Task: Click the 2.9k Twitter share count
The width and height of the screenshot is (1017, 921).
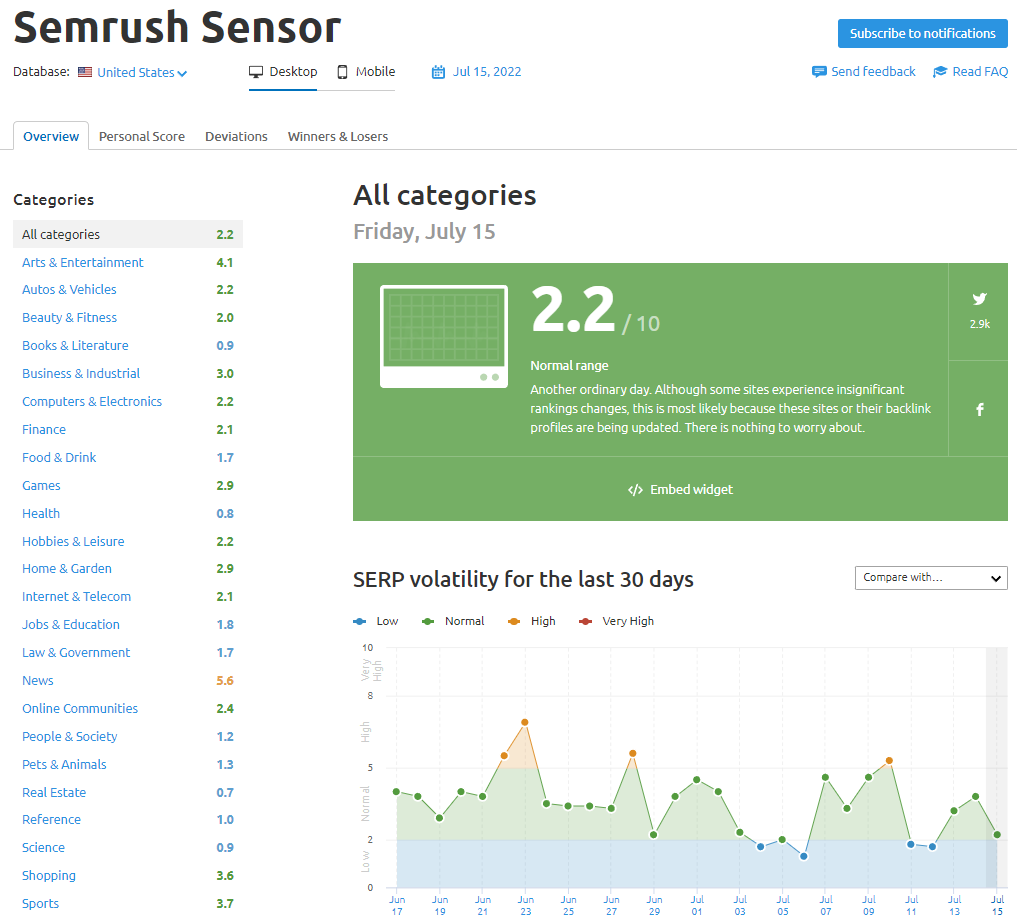Action: click(x=979, y=324)
